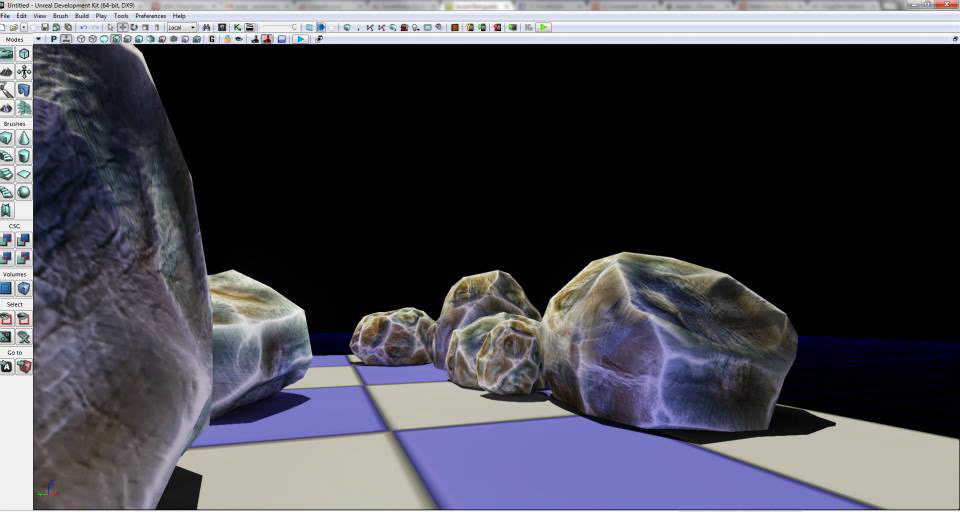960x512 pixels.
Task: Choose the Cone builder brush
Action: [x=24, y=138]
